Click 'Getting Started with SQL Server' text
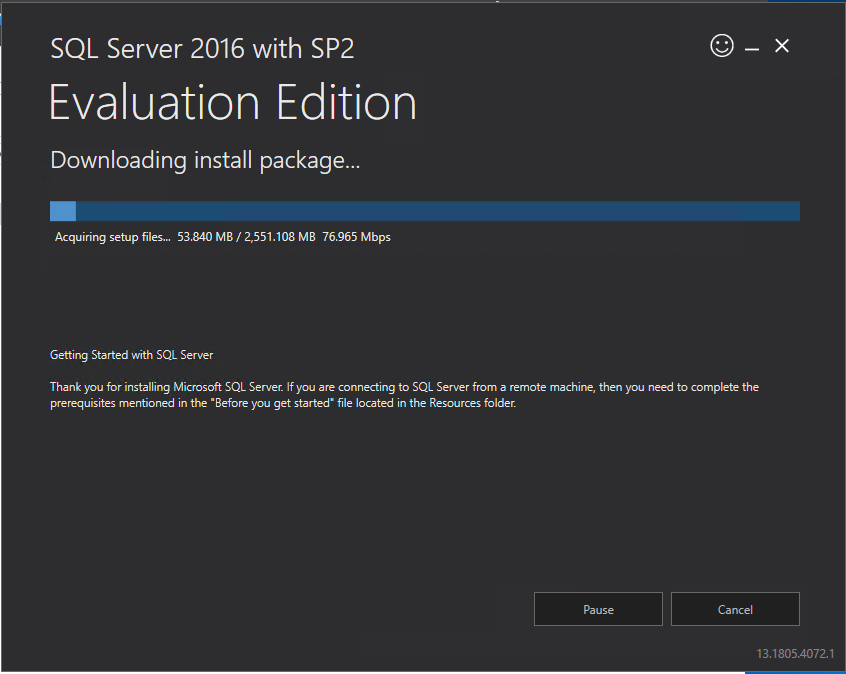The width and height of the screenshot is (846, 674). click(x=131, y=355)
